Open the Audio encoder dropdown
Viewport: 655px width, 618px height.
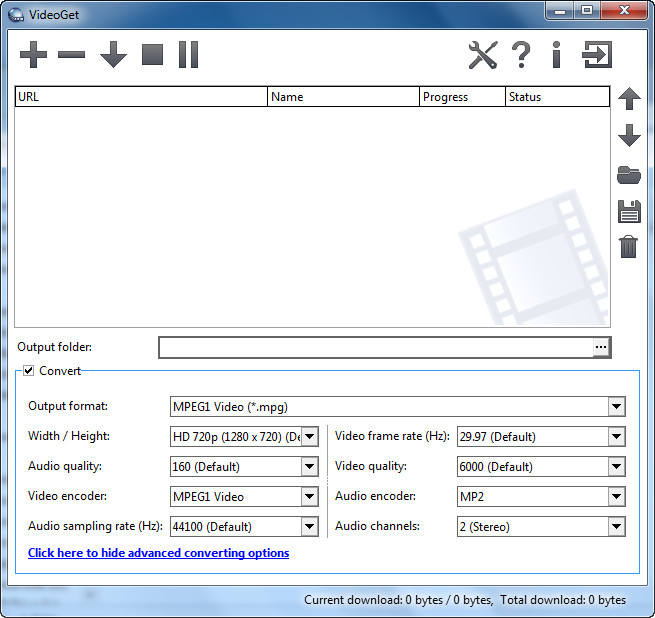[617, 496]
